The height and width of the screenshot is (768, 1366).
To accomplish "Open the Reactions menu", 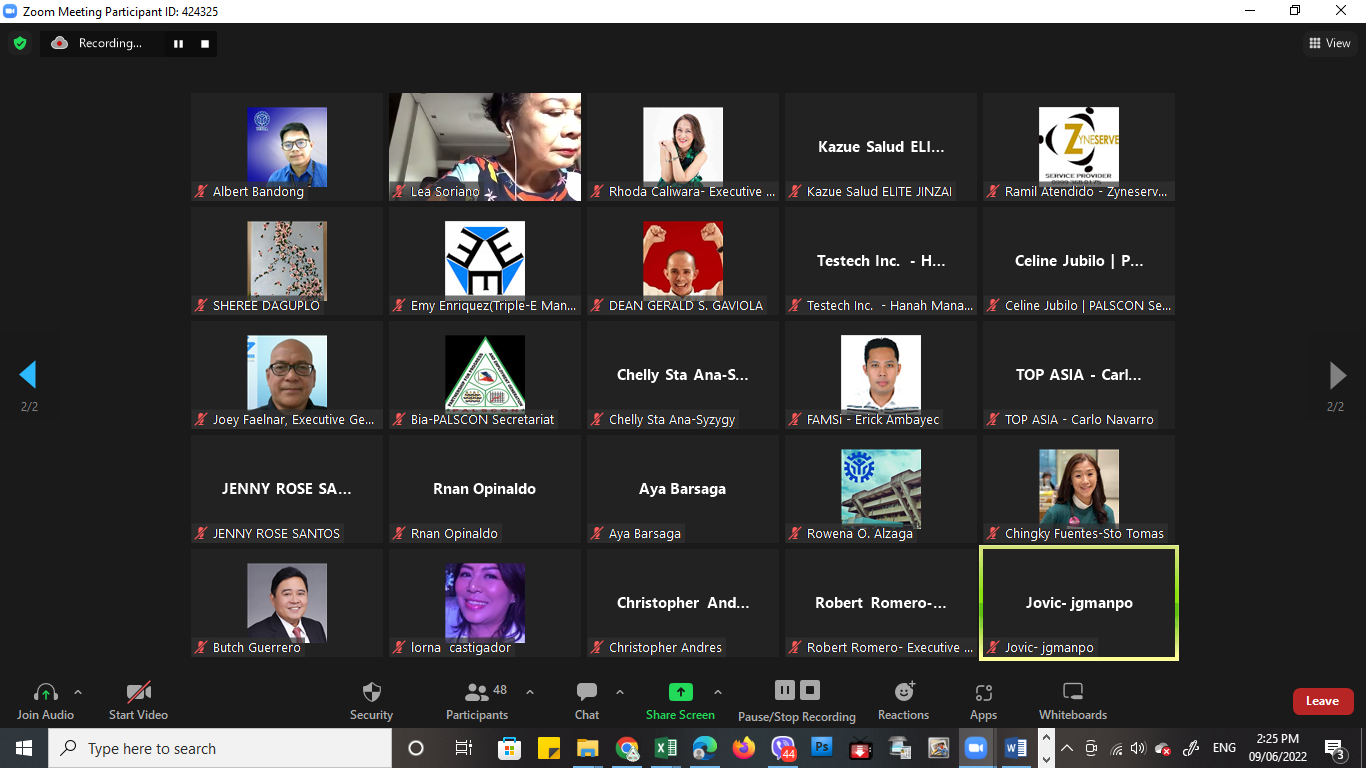I will (x=903, y=701).
